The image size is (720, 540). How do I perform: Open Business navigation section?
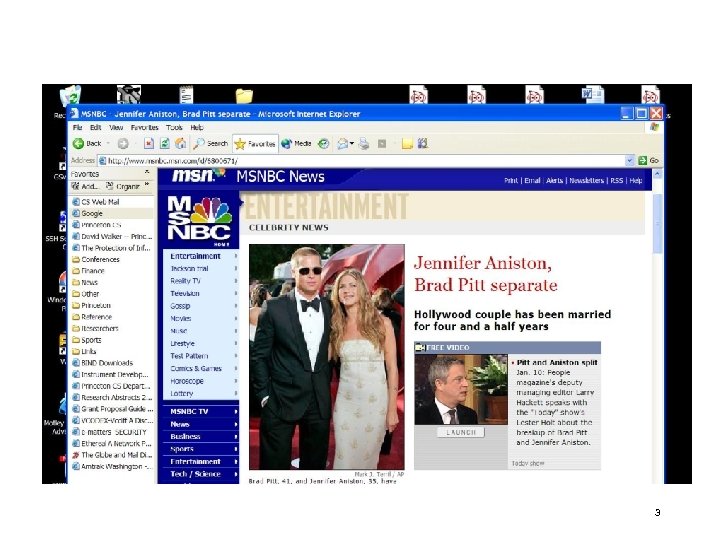(201, 436)
